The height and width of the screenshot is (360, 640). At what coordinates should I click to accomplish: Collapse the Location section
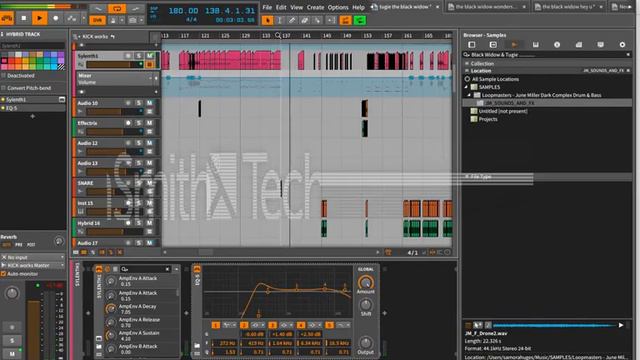tap(467, 71)
